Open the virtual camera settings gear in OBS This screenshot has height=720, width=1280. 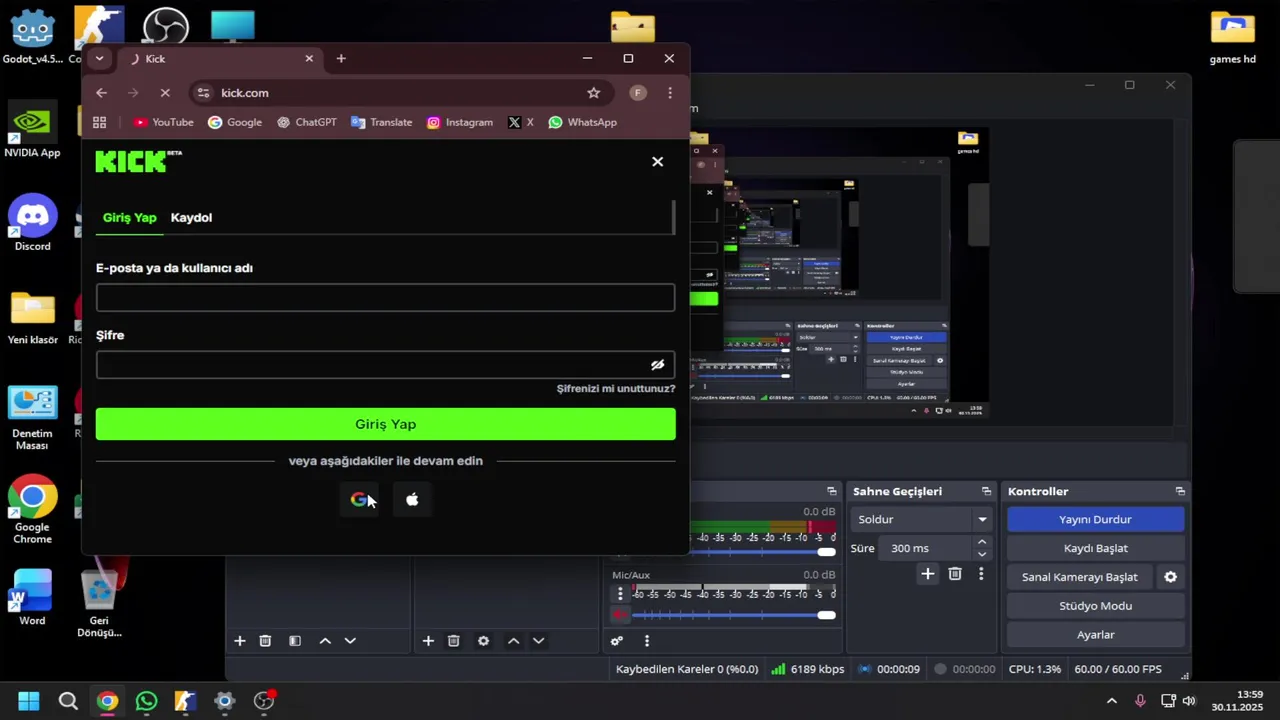point(1170,577)
